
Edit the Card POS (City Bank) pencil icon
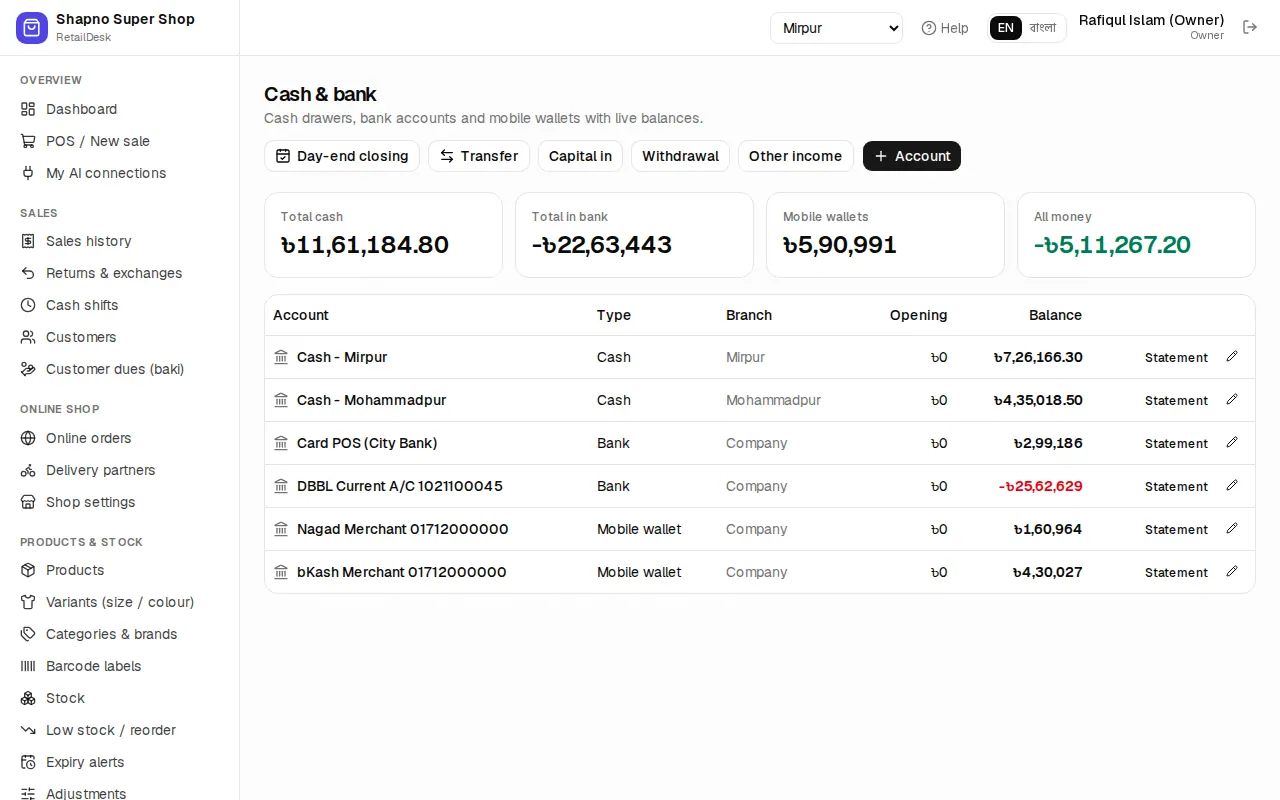click(1232, 443)
